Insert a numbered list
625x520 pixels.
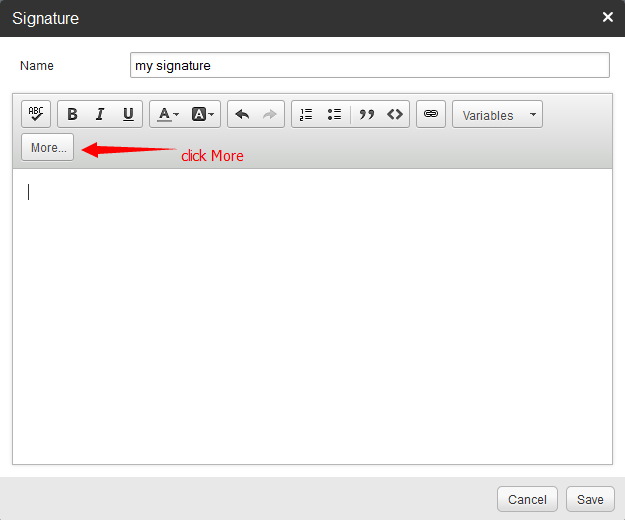(306, 114)
